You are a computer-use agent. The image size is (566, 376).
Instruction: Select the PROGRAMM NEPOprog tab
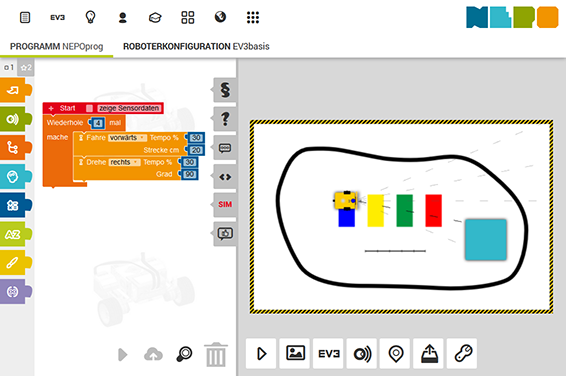(56, 47)
